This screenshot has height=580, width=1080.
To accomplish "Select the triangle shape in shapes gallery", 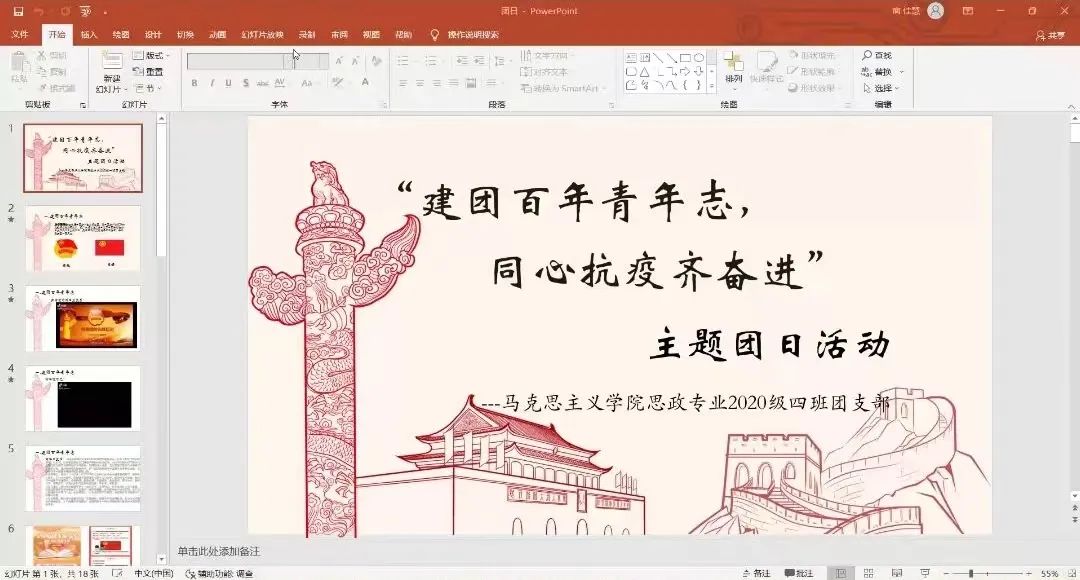I will click(645, 72).
